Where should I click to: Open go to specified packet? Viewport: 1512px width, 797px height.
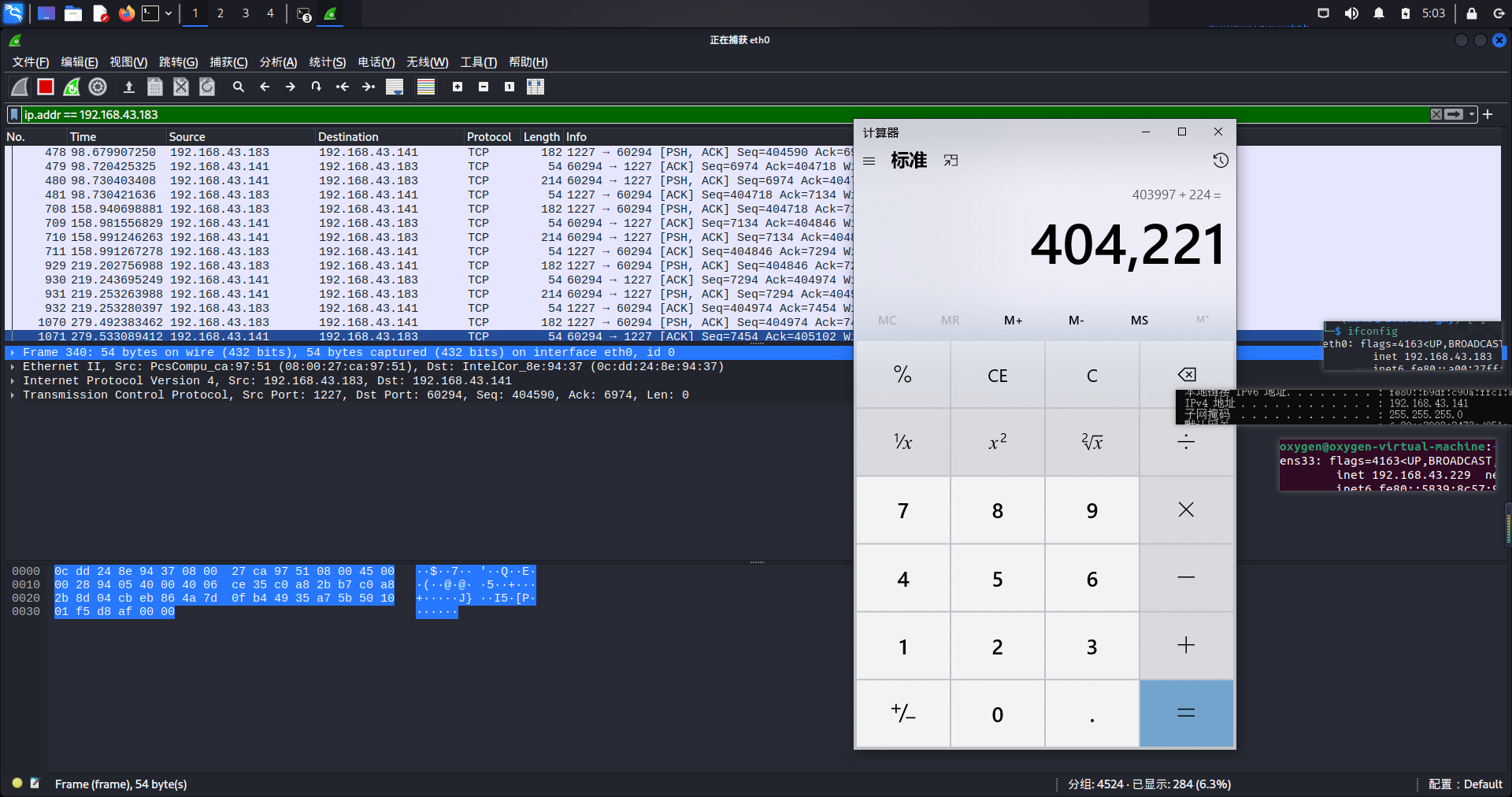pyautogui.click(x=317, y=87)
